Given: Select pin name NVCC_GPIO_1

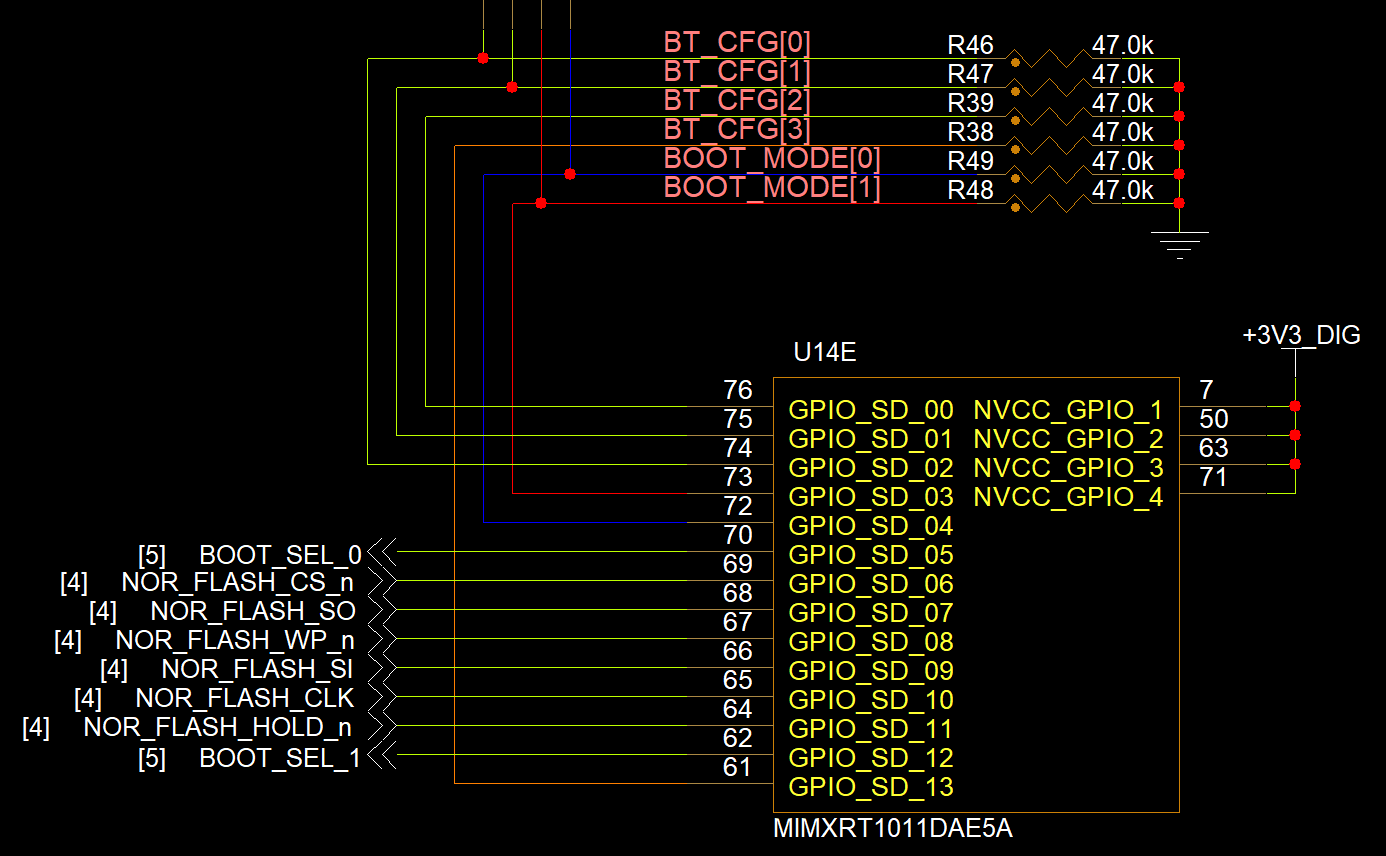Looking at the screenshot, I should (1069, 410).
